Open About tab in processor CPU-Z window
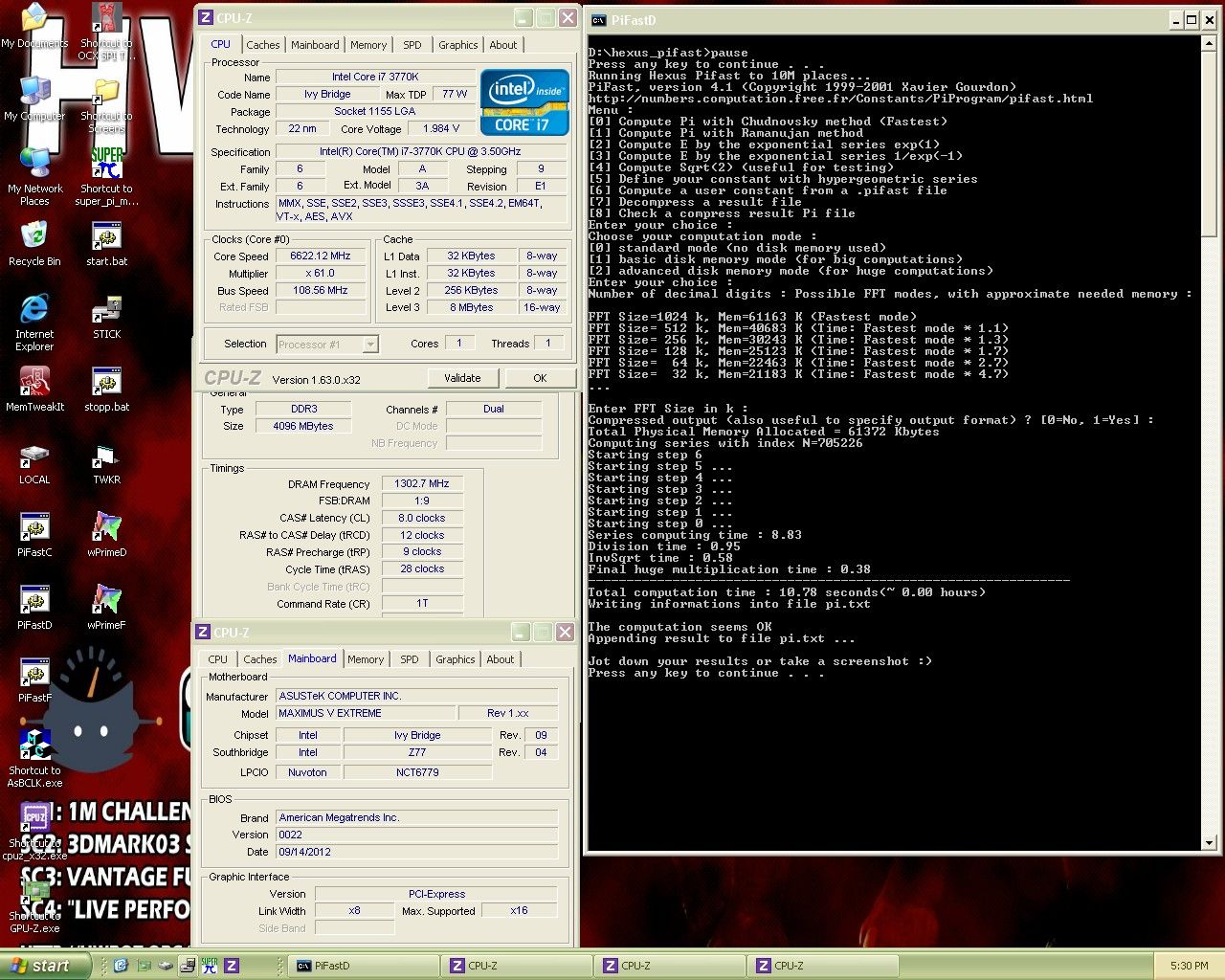Screen dimensions: 1225x980 point(503,45)
